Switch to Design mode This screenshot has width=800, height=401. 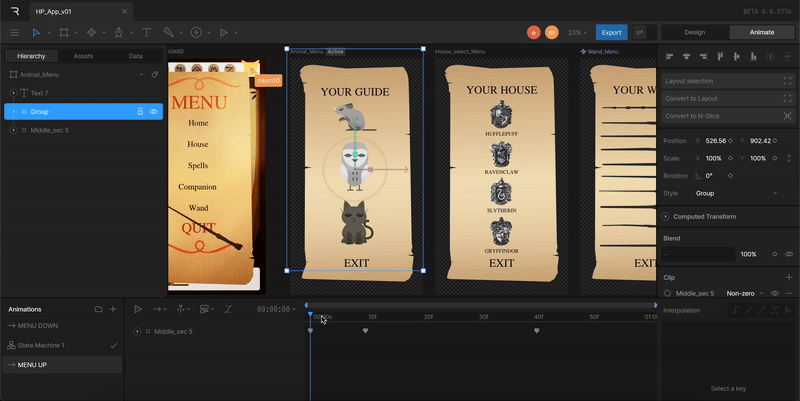695,32
